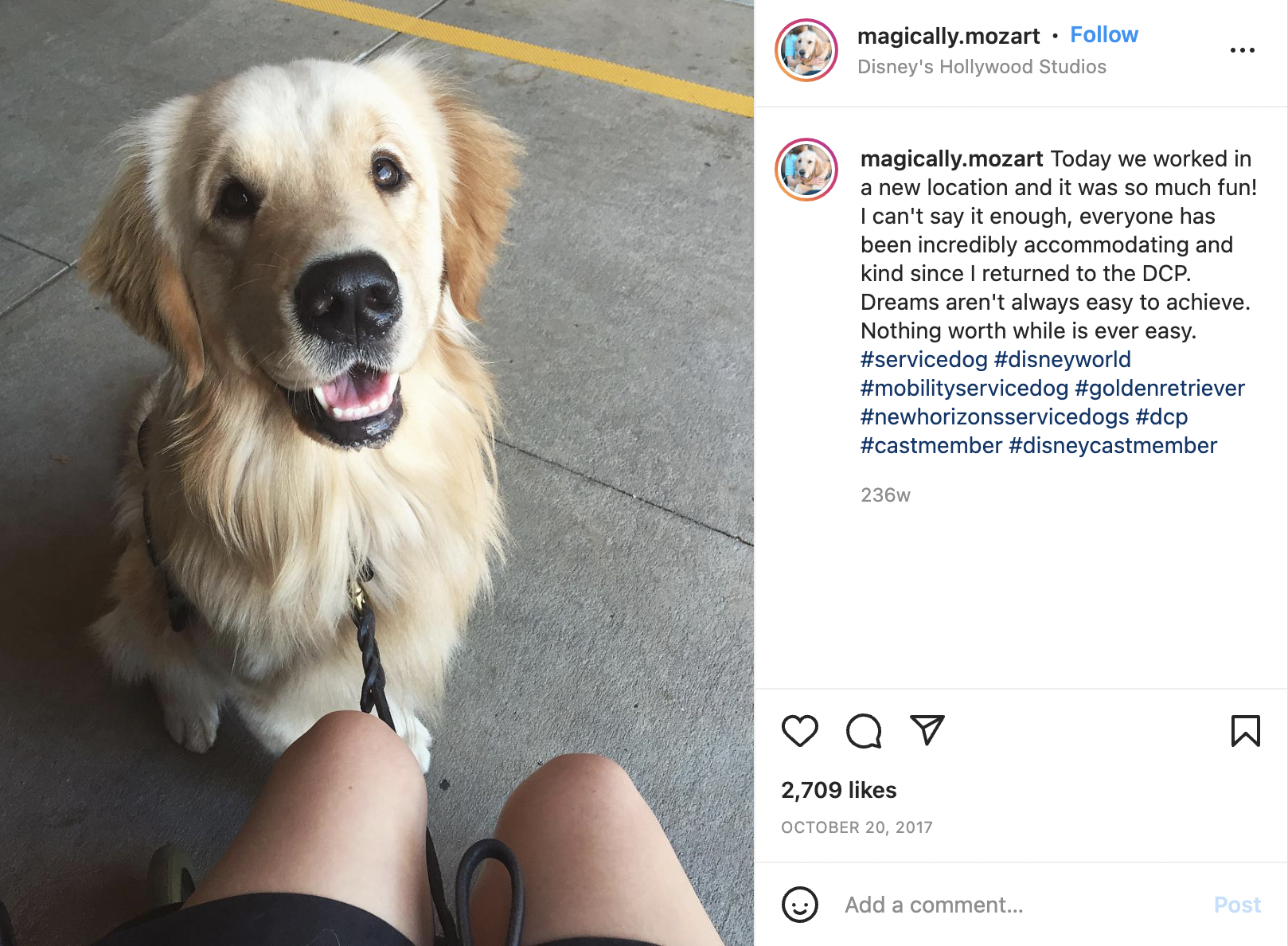This screenshot has height=946, width=1288.
Task: Click the header profile avatar
Action: pos(806,50)
